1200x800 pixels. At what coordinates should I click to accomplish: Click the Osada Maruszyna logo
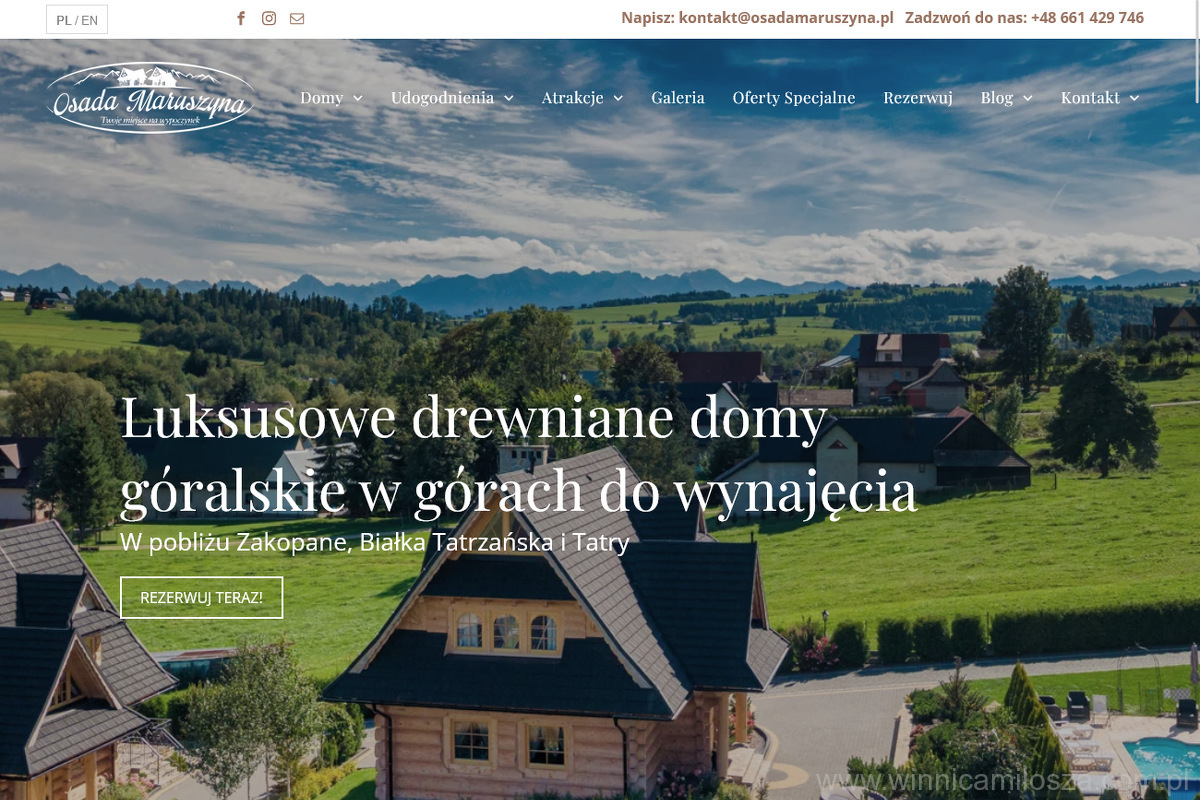click(x=150, y=98)
